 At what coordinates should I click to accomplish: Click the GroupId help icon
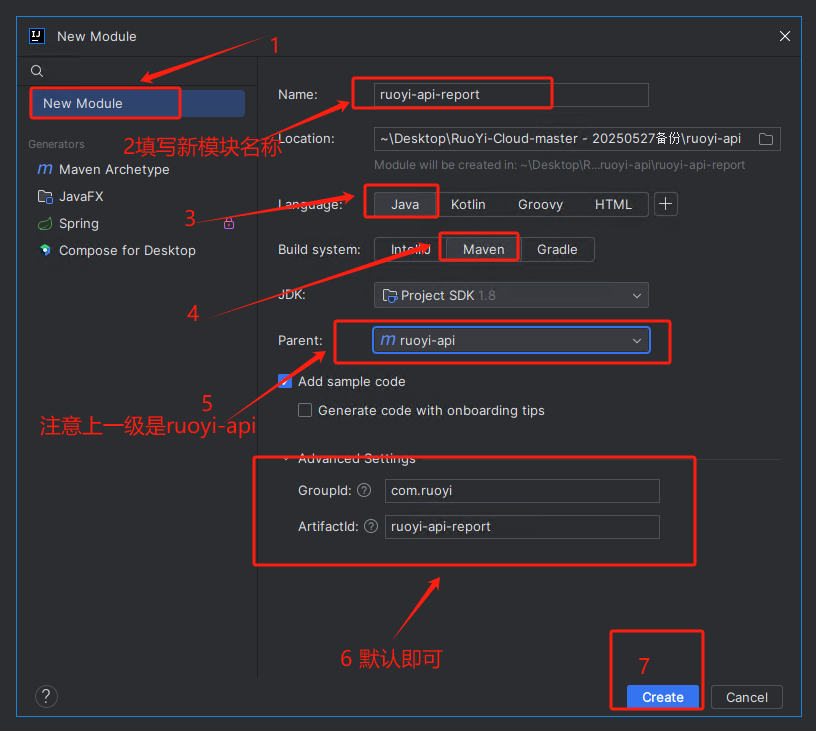click(x=364, y=490)
